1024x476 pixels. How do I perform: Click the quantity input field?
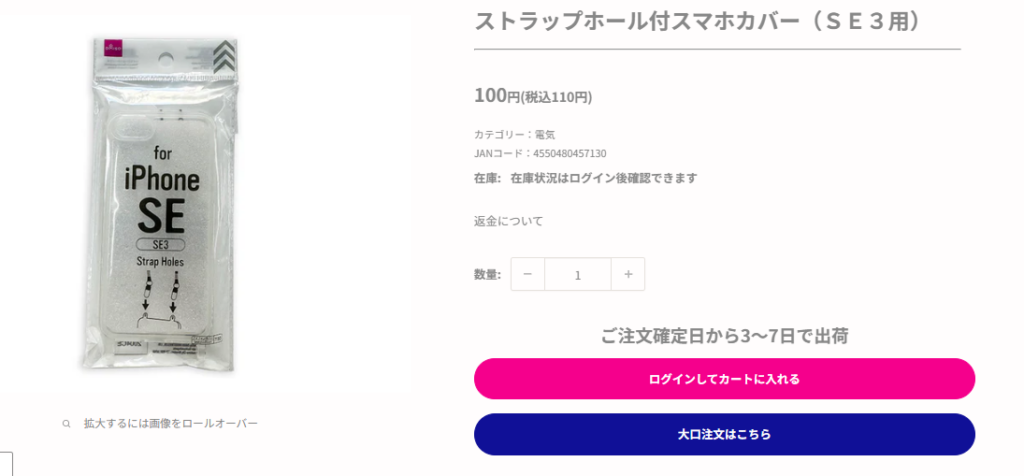click(x=578, y=274)
